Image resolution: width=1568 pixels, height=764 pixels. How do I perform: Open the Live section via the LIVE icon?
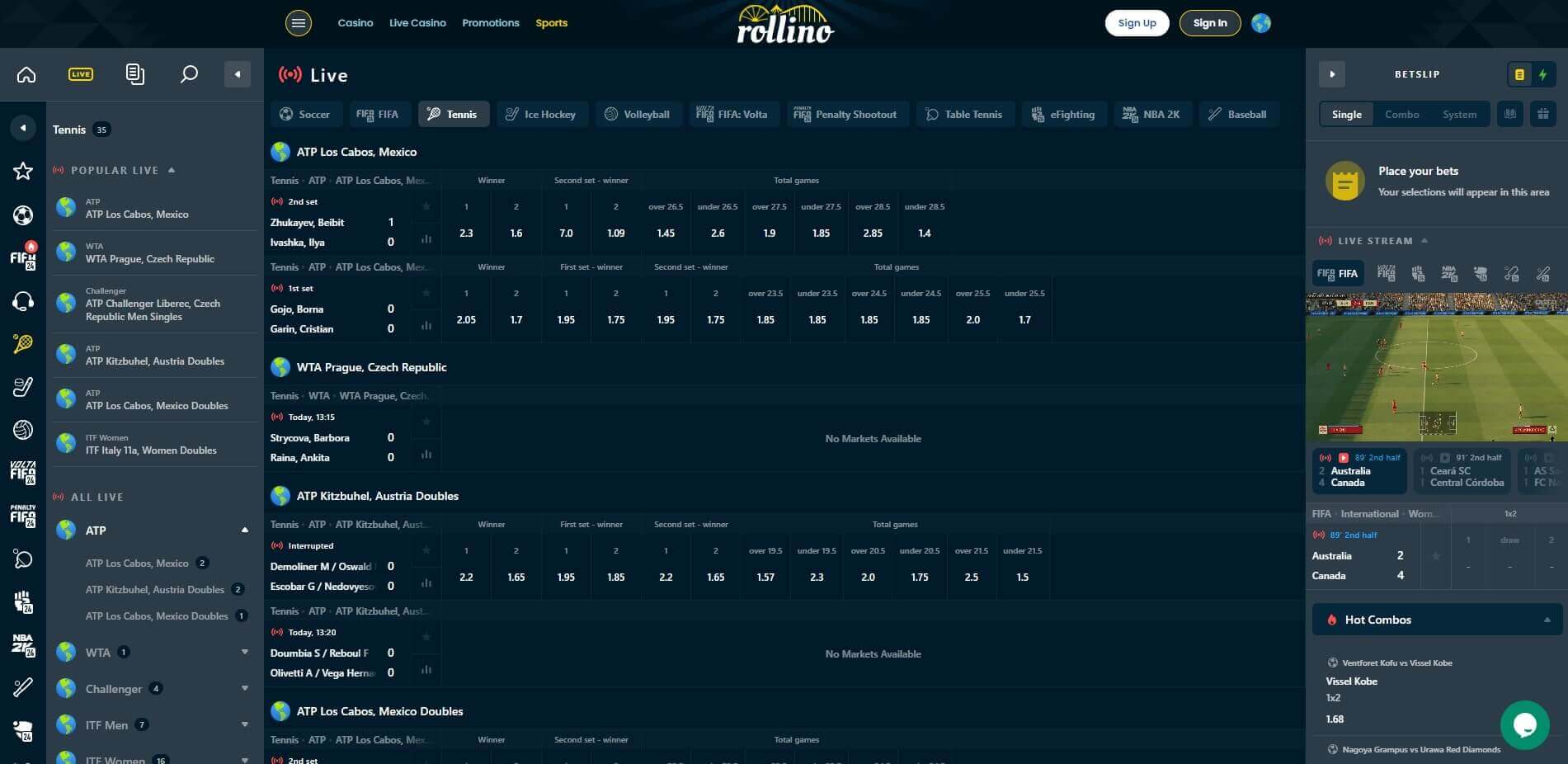tap(80, 74)
